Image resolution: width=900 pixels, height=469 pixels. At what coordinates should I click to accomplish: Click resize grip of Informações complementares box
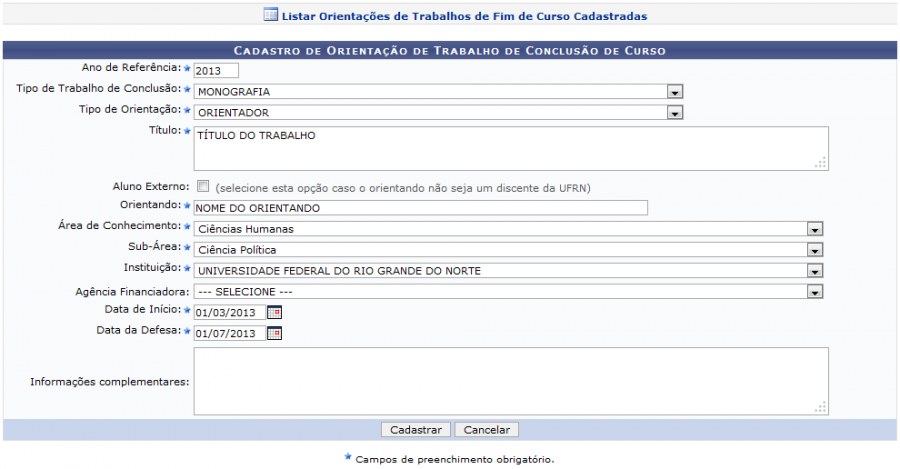[820, 406]
